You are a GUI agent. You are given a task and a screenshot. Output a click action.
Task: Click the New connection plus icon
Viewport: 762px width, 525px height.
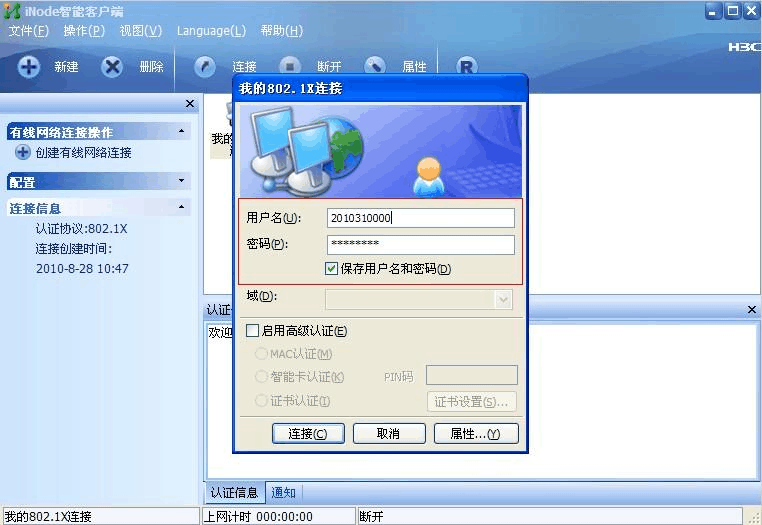29,66
